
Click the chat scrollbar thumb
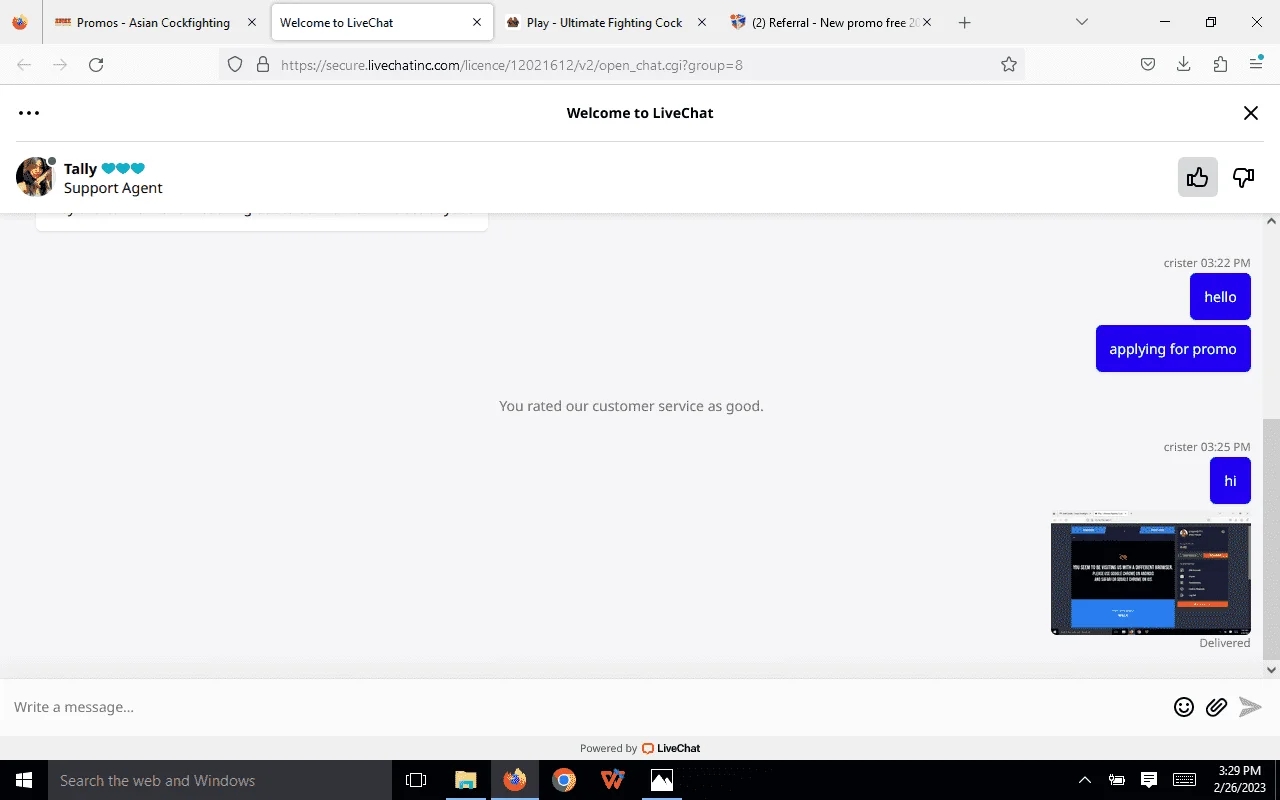pyautogui.click(x=1271, y=538)
